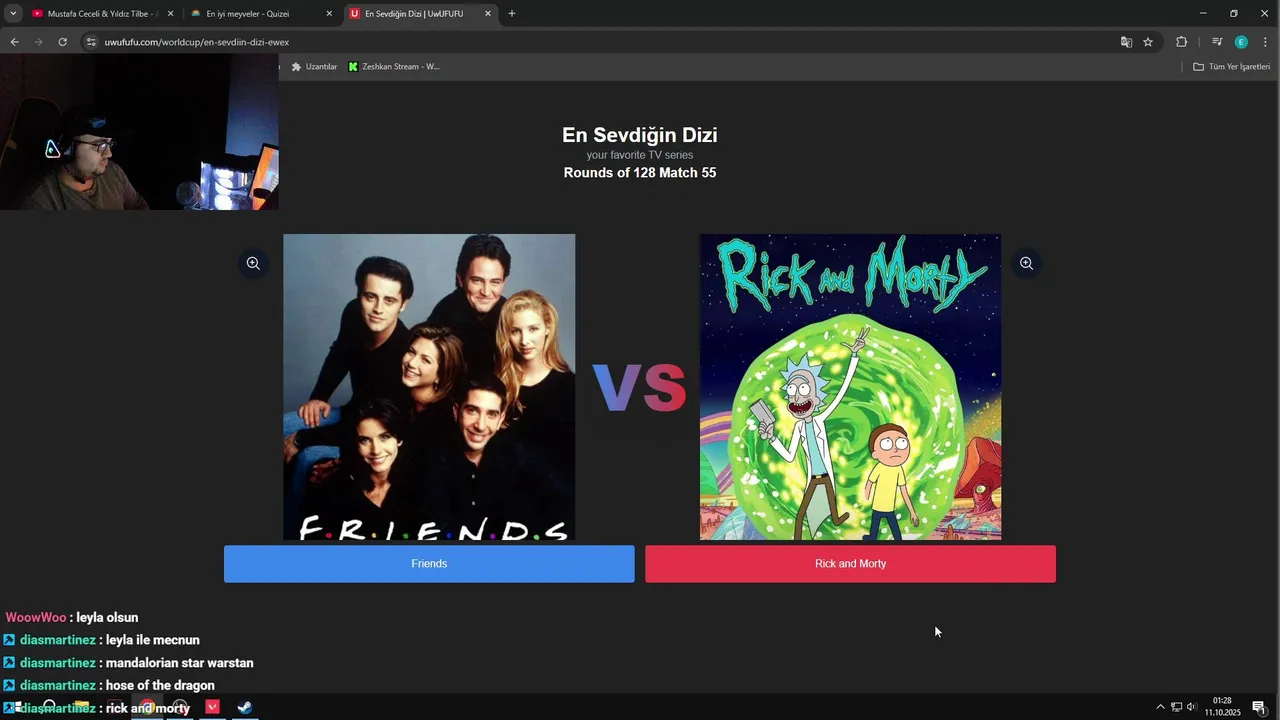Zoom into the Friends image

pos(253,263)
